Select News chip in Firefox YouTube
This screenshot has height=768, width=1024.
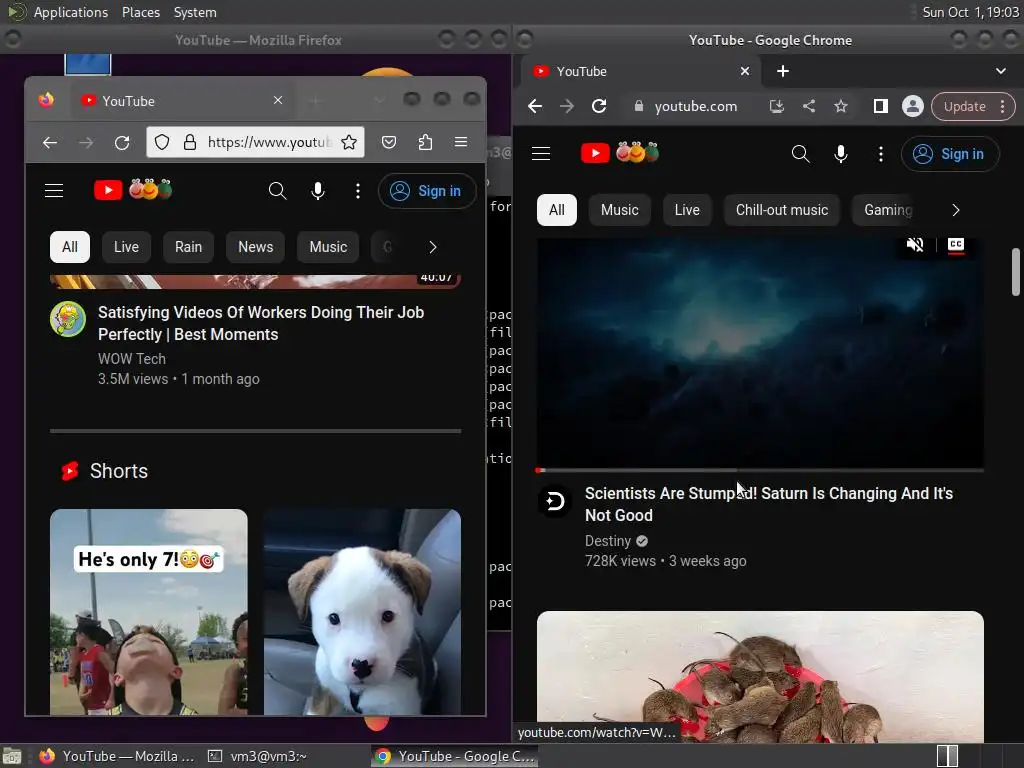[x=255, y=247]
